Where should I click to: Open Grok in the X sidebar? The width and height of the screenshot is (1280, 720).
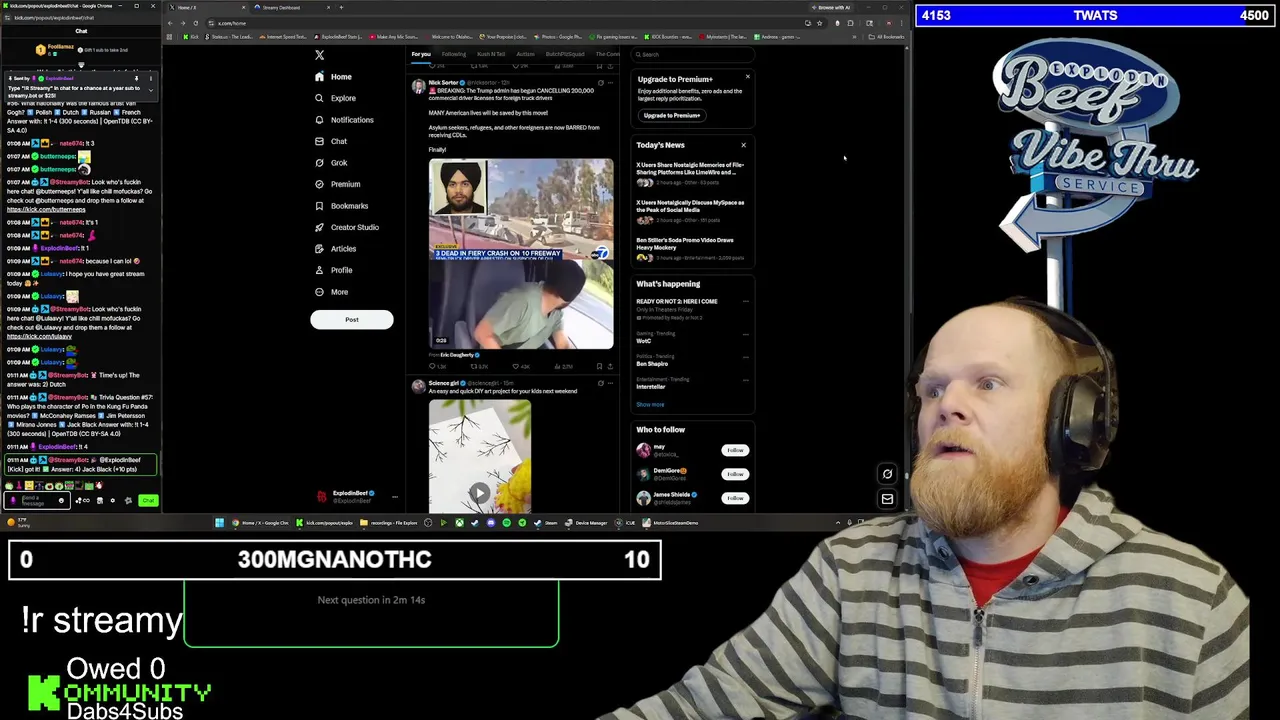click(x=331, y=163)
